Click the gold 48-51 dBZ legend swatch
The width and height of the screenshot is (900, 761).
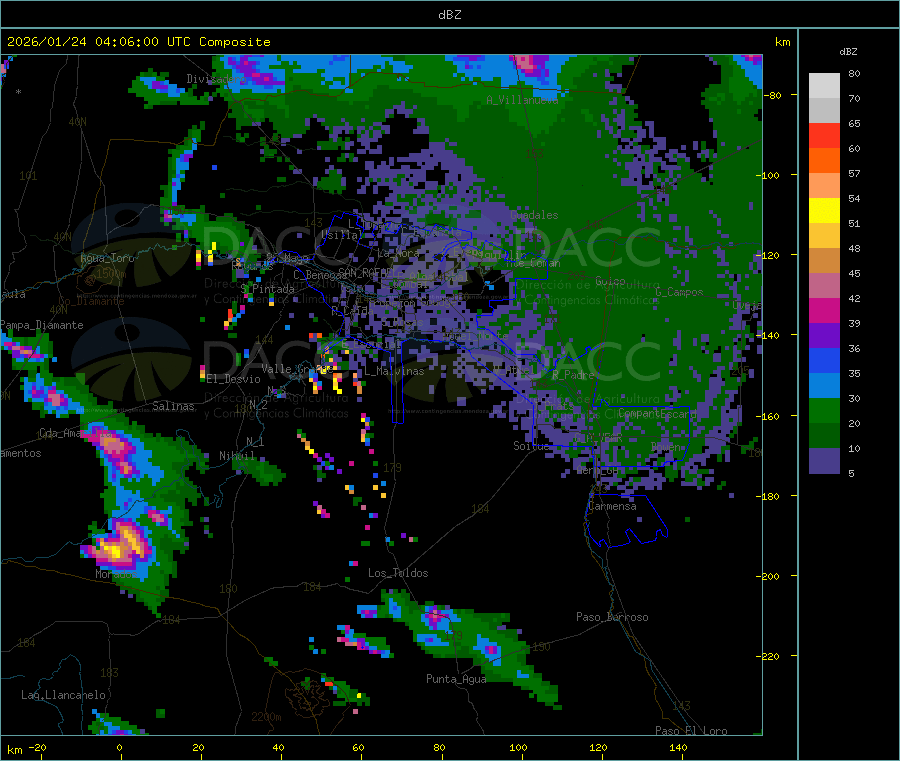coord(824,235)
